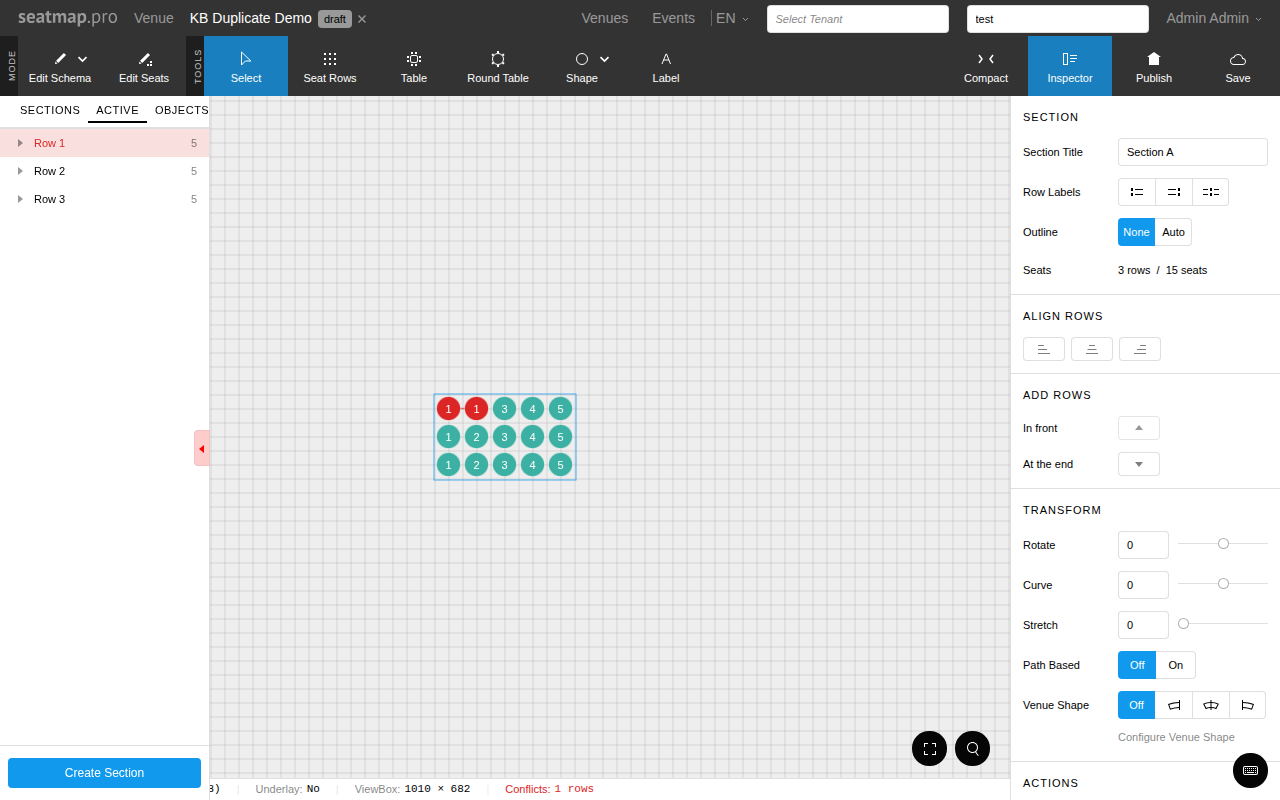This screenshot has height=800, width=1280.
Task: Open the Configure Venue Shape link
Action: coord(1176,737)
